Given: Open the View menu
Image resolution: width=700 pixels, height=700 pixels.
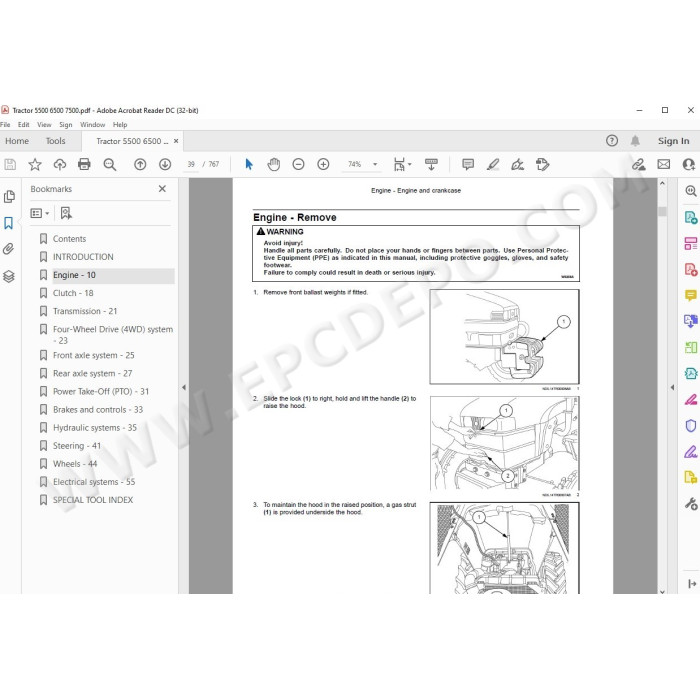Looking at the screenshot, I should [x=44, y=125].
